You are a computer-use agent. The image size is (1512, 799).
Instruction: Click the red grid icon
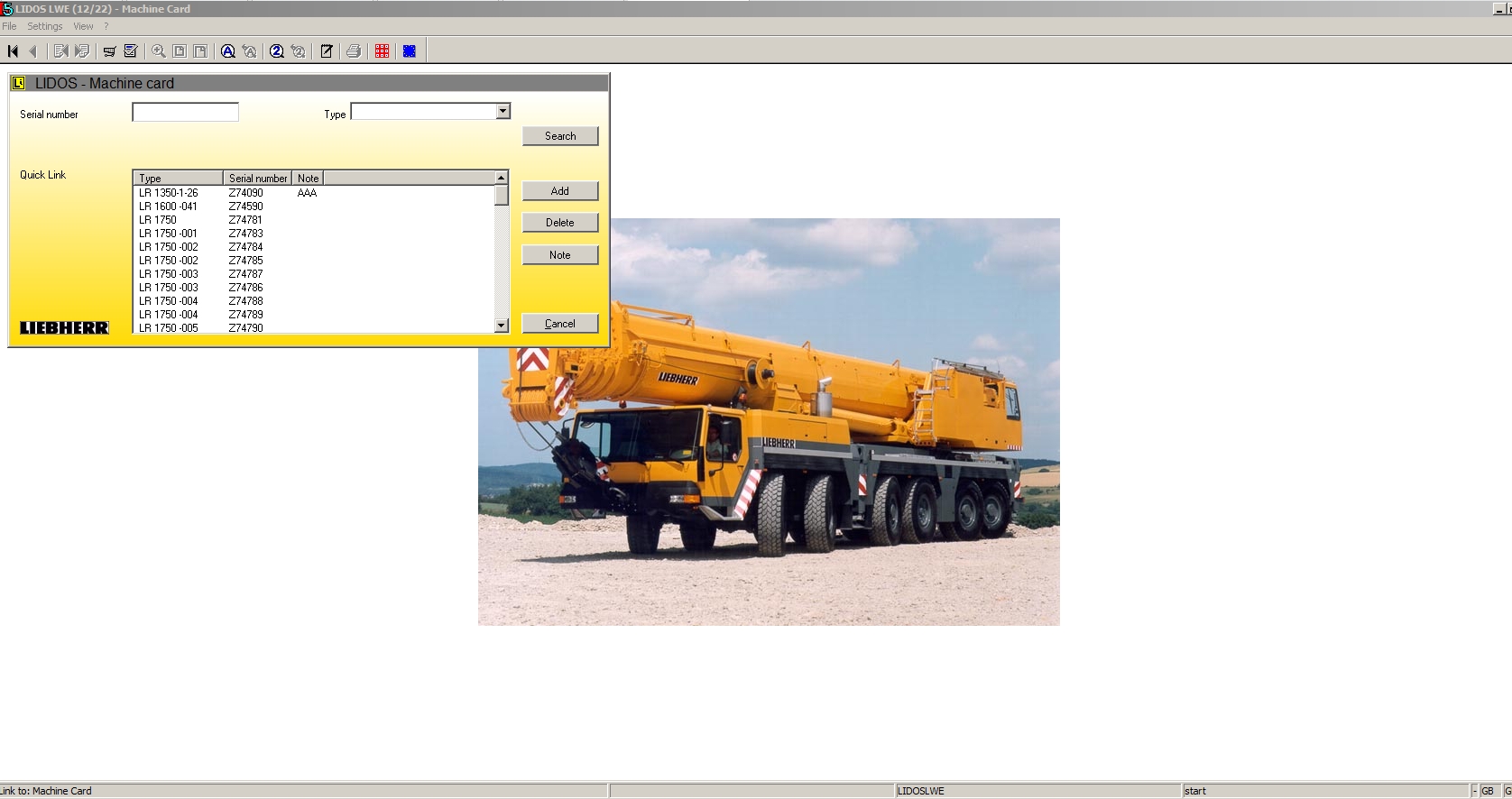(x=383, y=51)
